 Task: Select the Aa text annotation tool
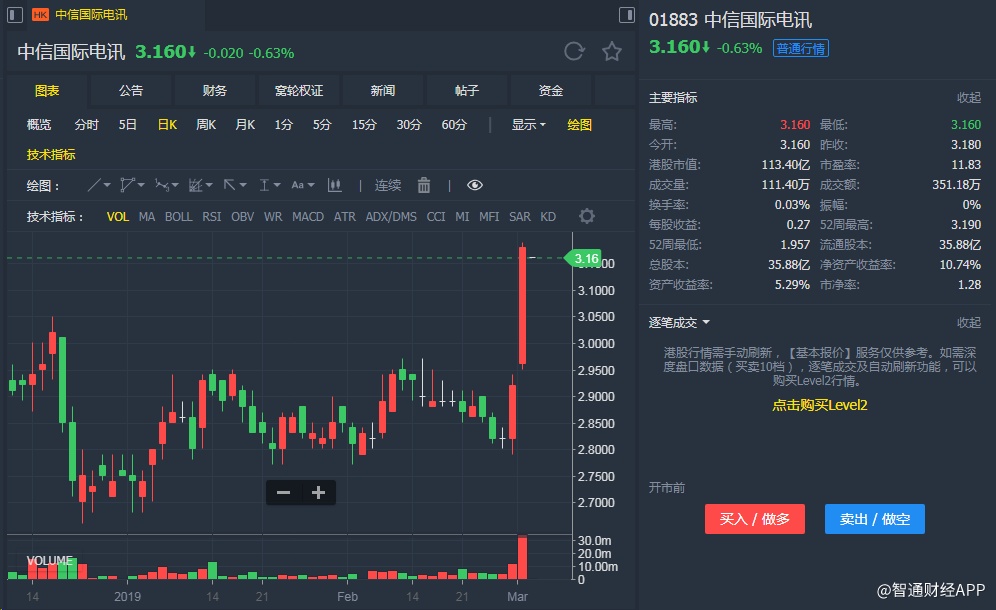point(297,185)
